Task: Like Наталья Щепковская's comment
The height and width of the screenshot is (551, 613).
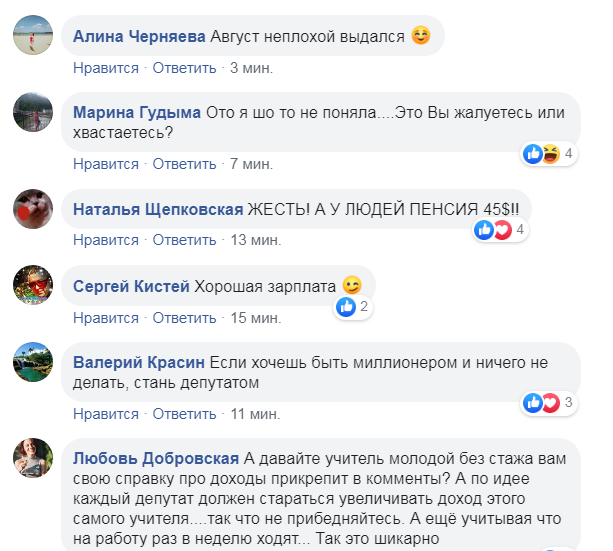Action: point(106,240)
